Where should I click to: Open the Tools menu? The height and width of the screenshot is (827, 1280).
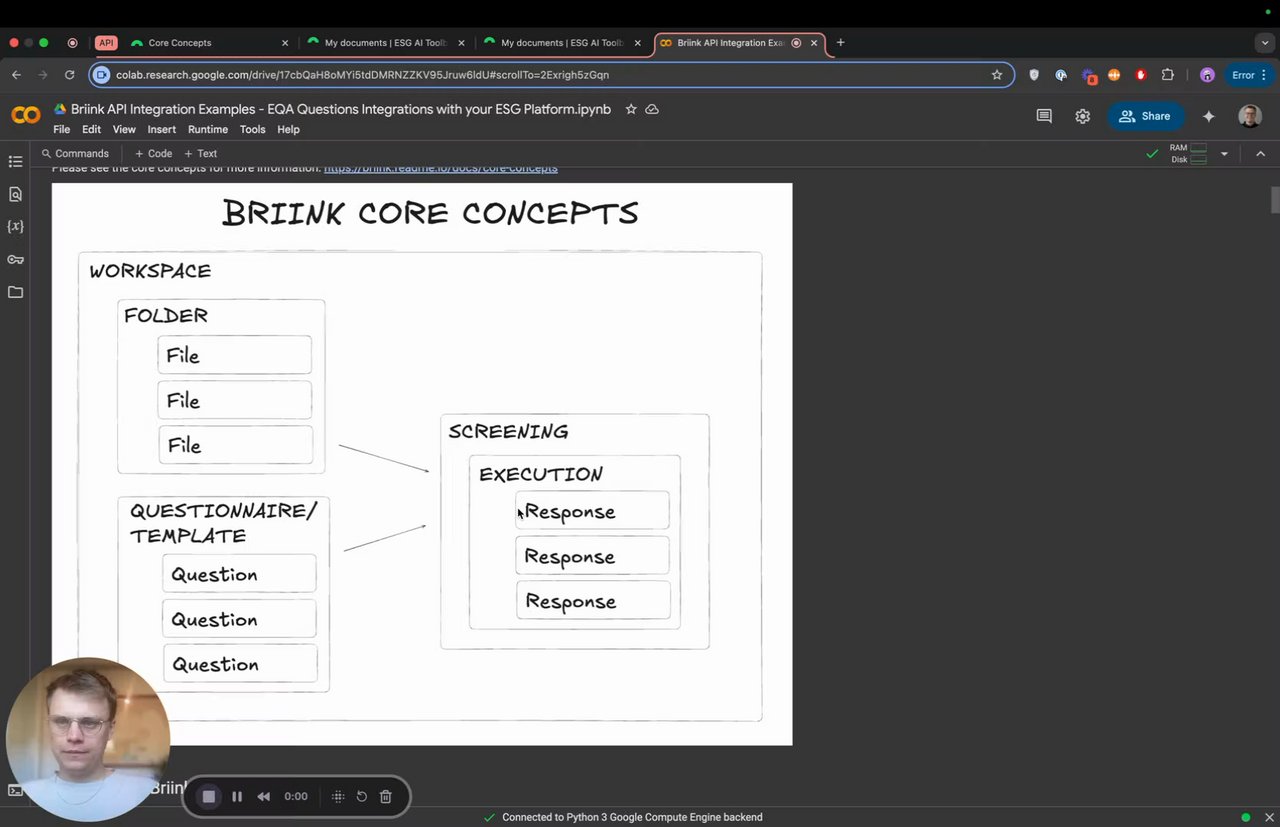point(252,129)
